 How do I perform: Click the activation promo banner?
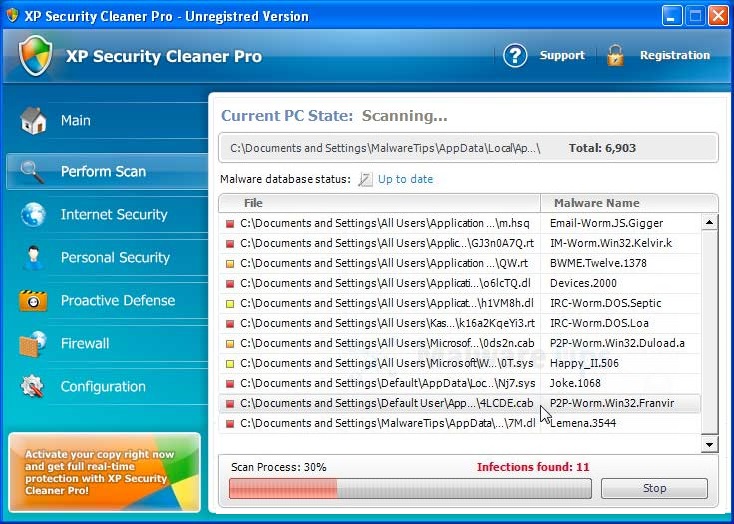click(104, 471)
